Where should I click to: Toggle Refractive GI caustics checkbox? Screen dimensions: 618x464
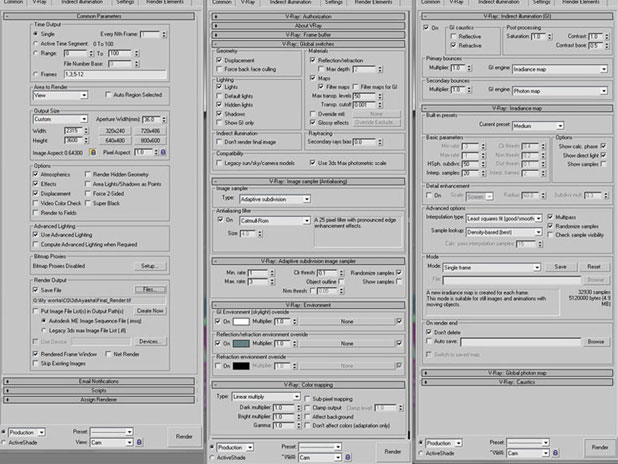point(453,45)
